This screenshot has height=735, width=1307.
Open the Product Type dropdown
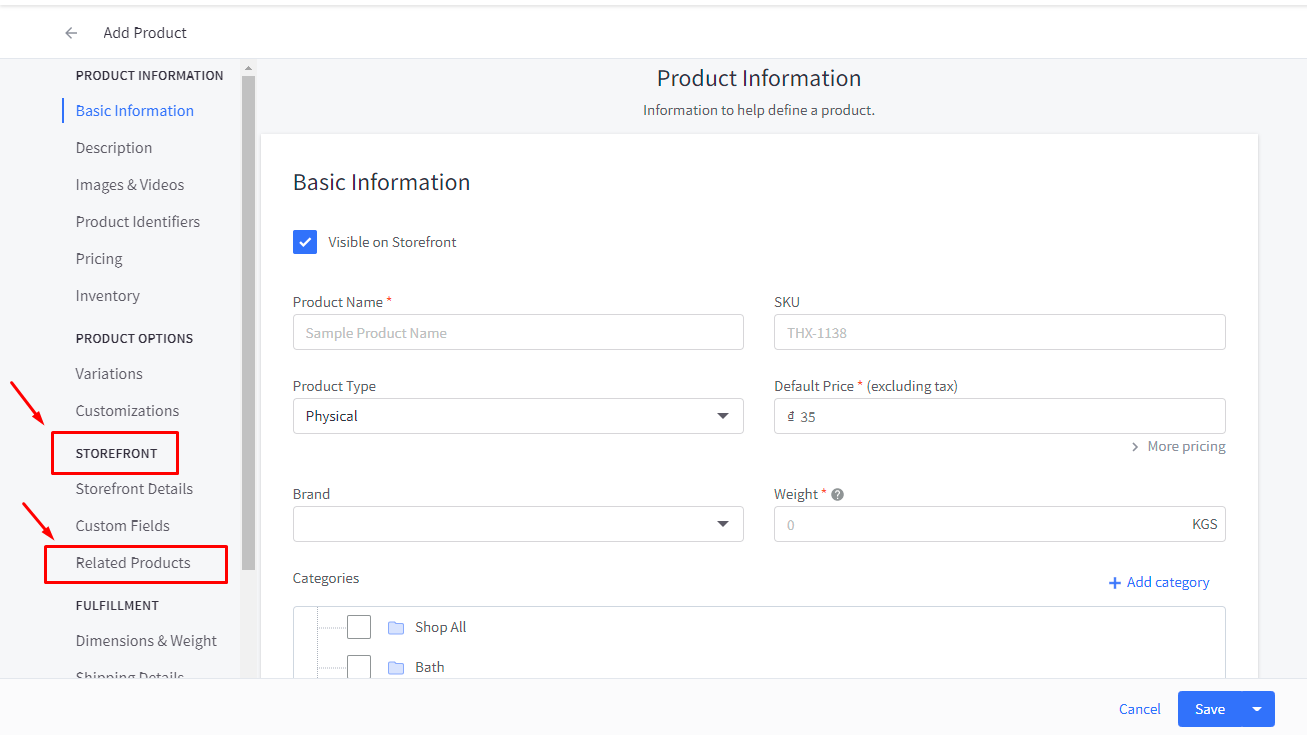(x=517, y=416)
